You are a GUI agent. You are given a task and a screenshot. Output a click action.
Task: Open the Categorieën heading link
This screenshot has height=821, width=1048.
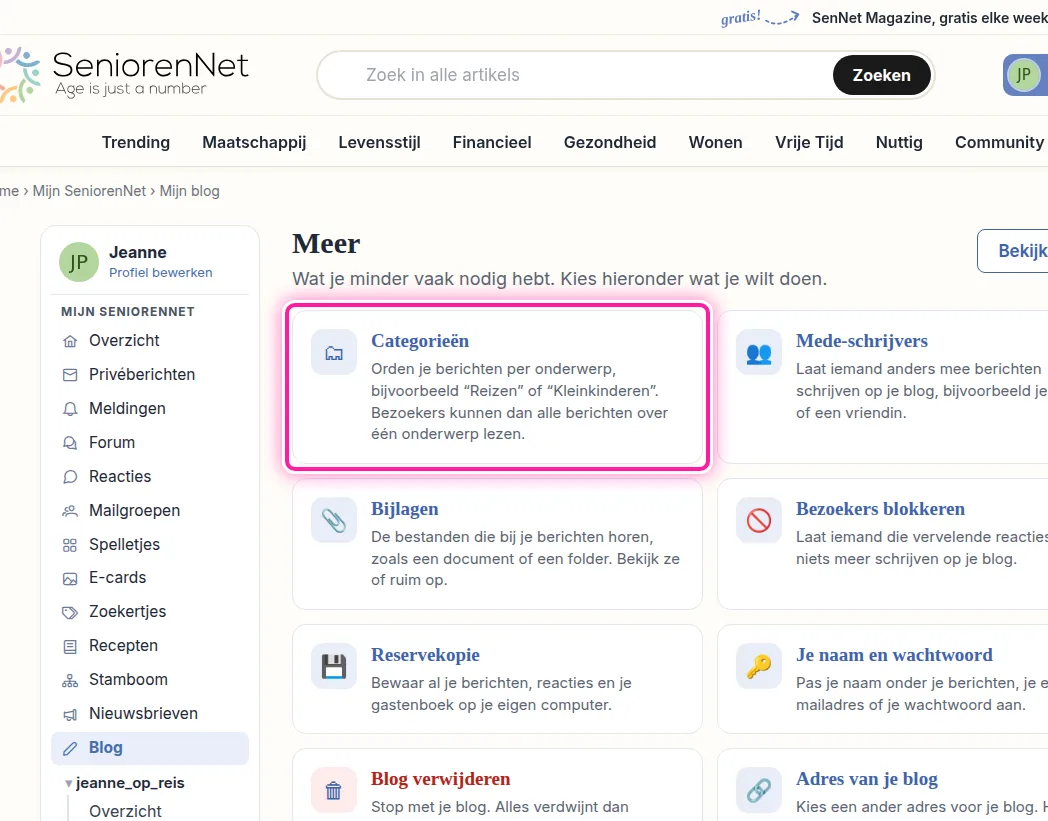pyautogui.click(x=420, y=341)
